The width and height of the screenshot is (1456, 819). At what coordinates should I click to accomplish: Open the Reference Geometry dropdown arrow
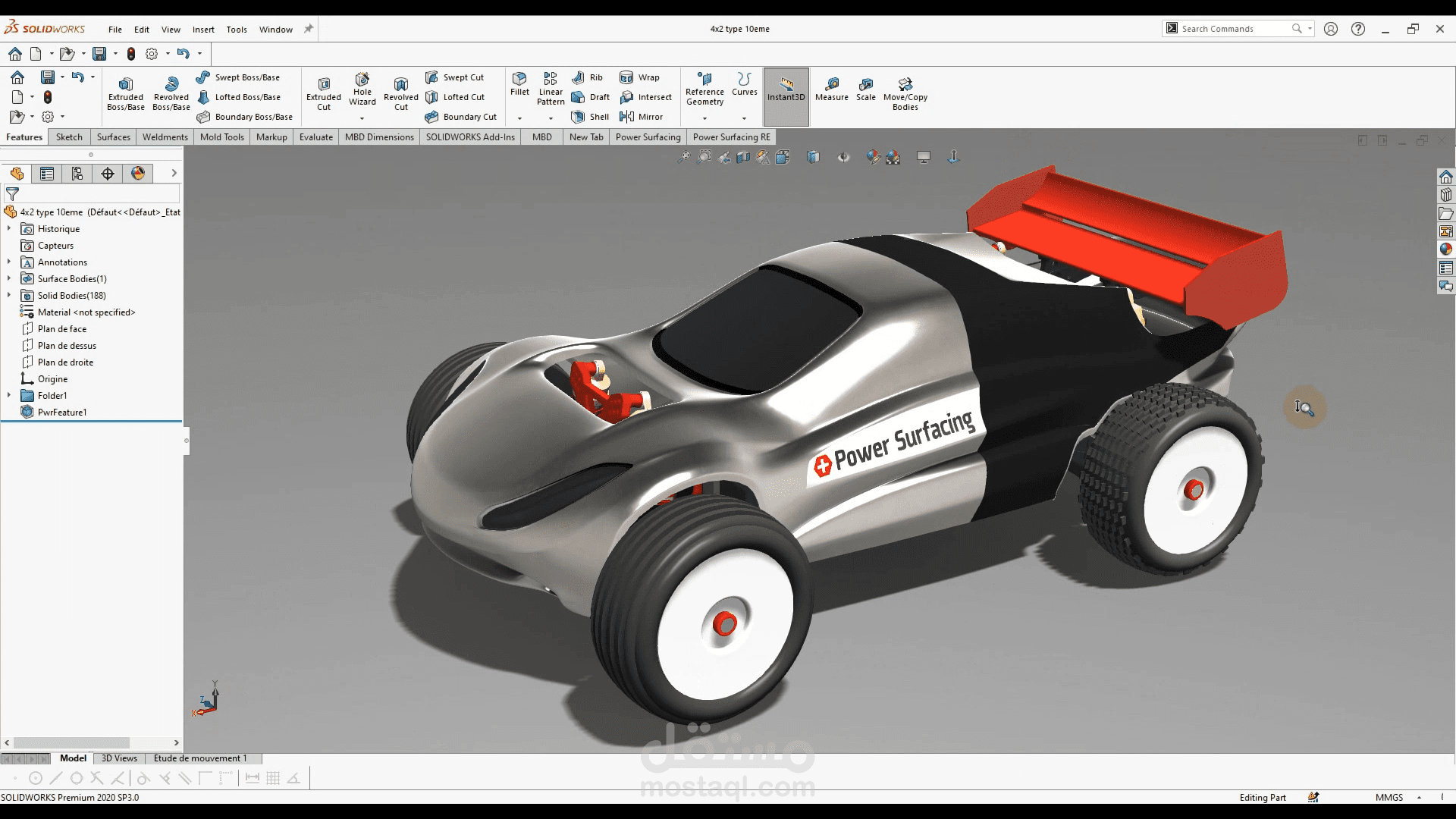tap(704, 118)
